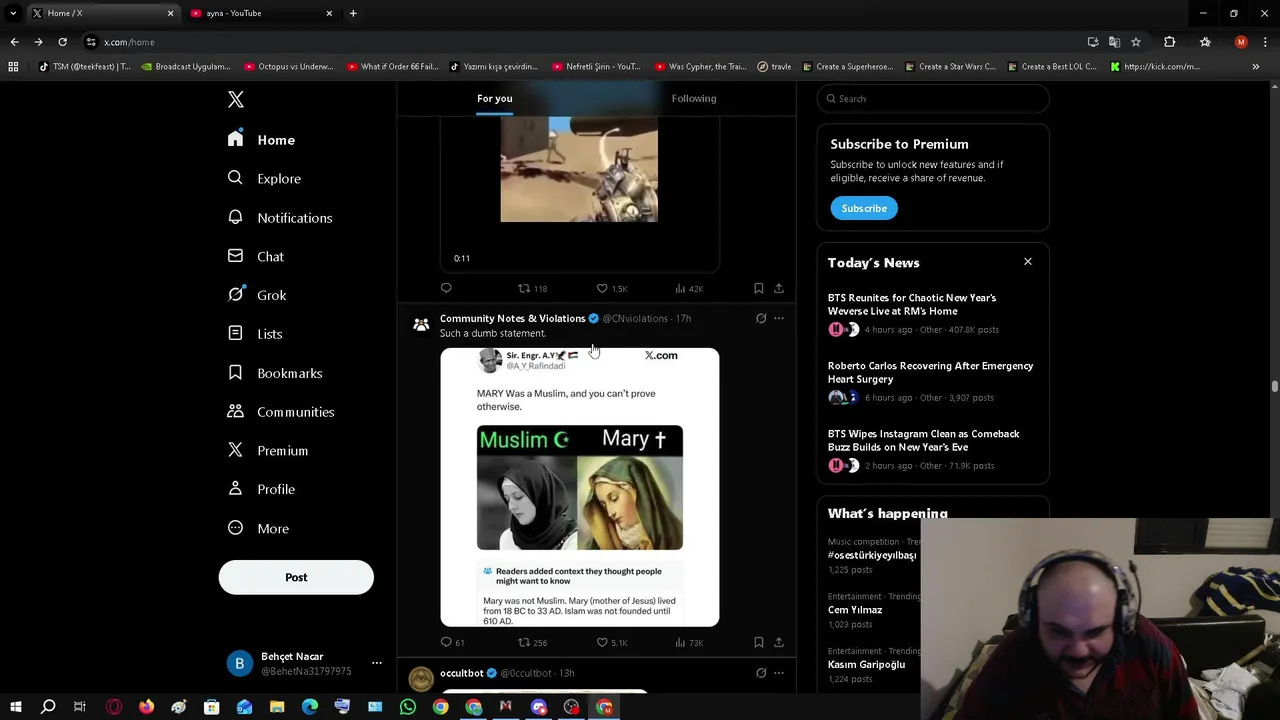This screenshot has height=720, width=1280.
Task: Open Roberto Carlos heart surgery news
Action: tap(930, 372)
